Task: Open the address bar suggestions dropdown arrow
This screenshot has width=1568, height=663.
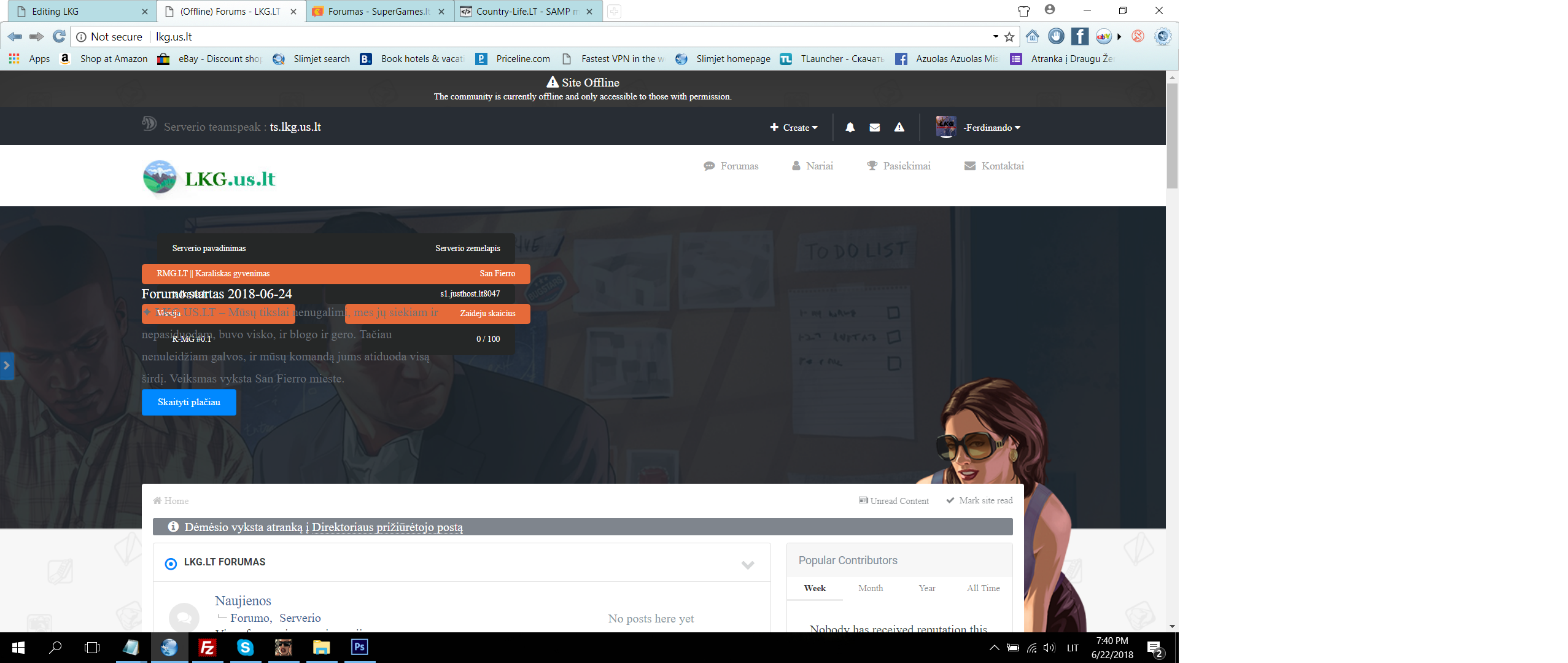Action: tap(995, 37)
